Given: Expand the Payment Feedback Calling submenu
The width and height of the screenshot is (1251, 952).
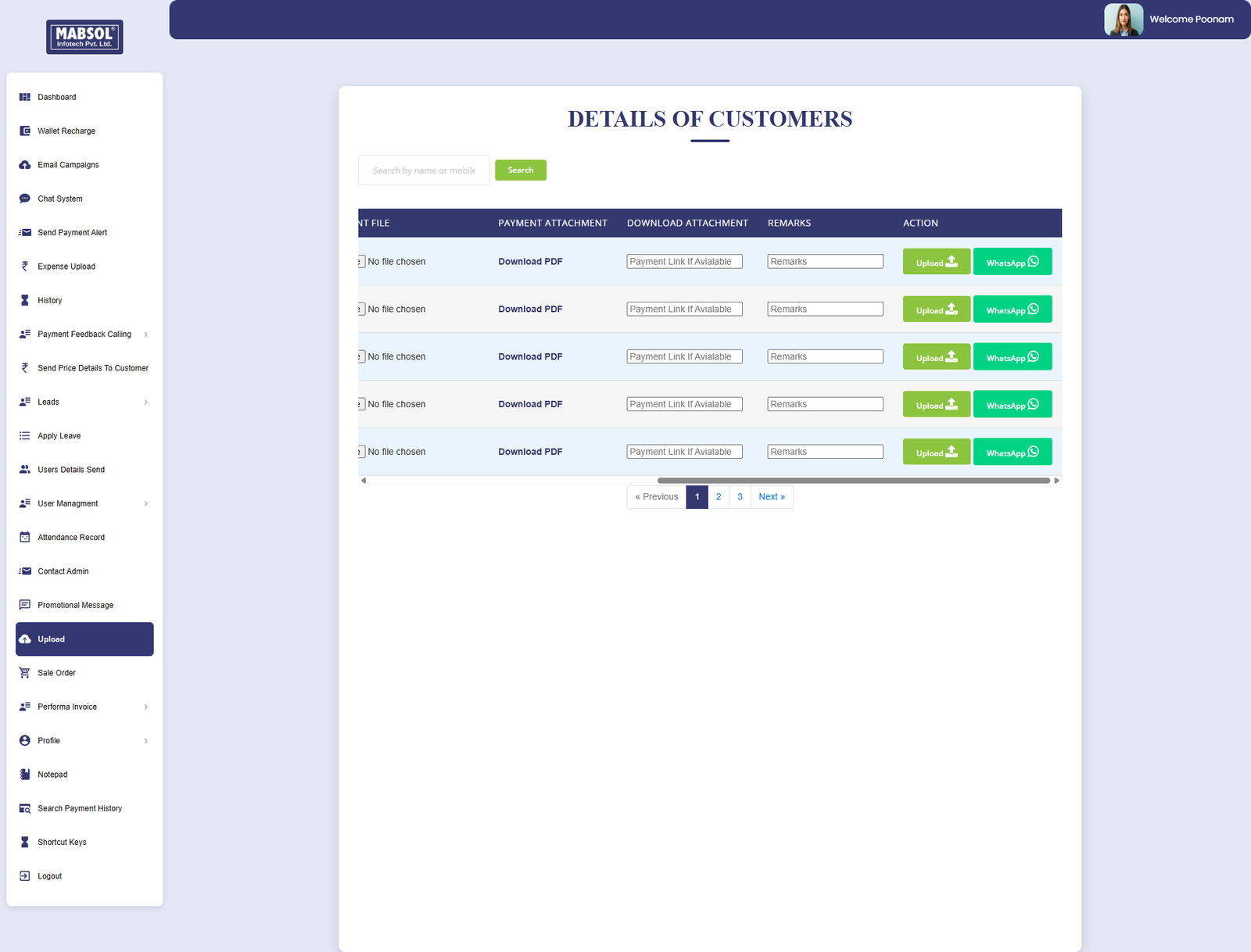Looking at the screenshot, I should click(x=145, y=335).
